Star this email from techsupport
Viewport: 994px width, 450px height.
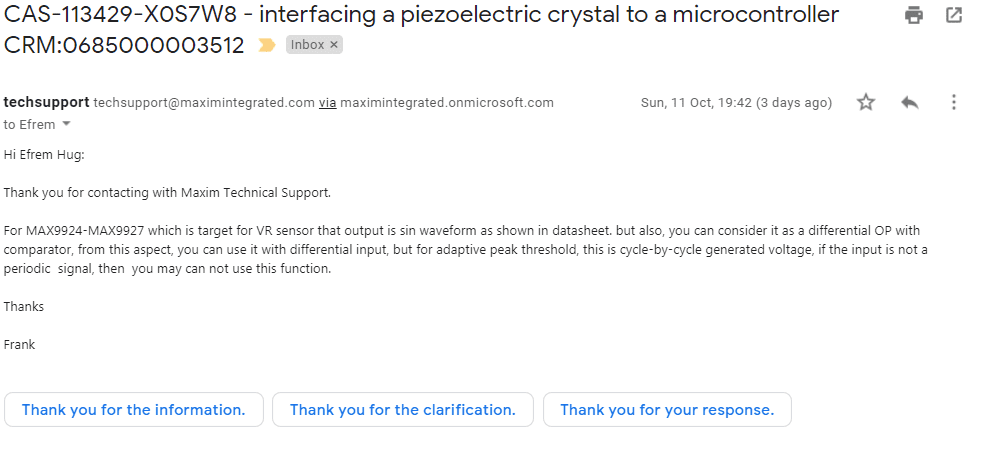click(866, 102)
